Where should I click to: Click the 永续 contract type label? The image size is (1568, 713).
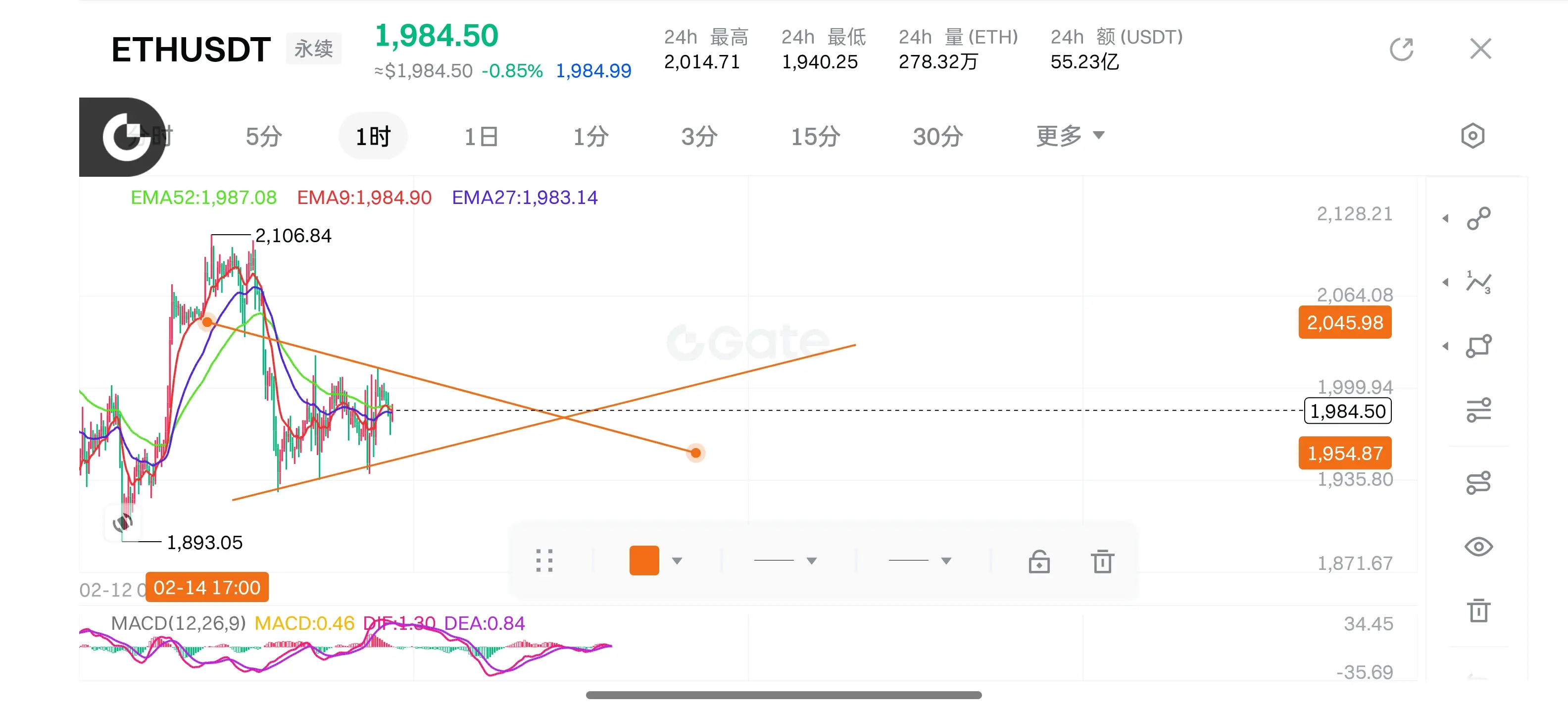point(313,49)
